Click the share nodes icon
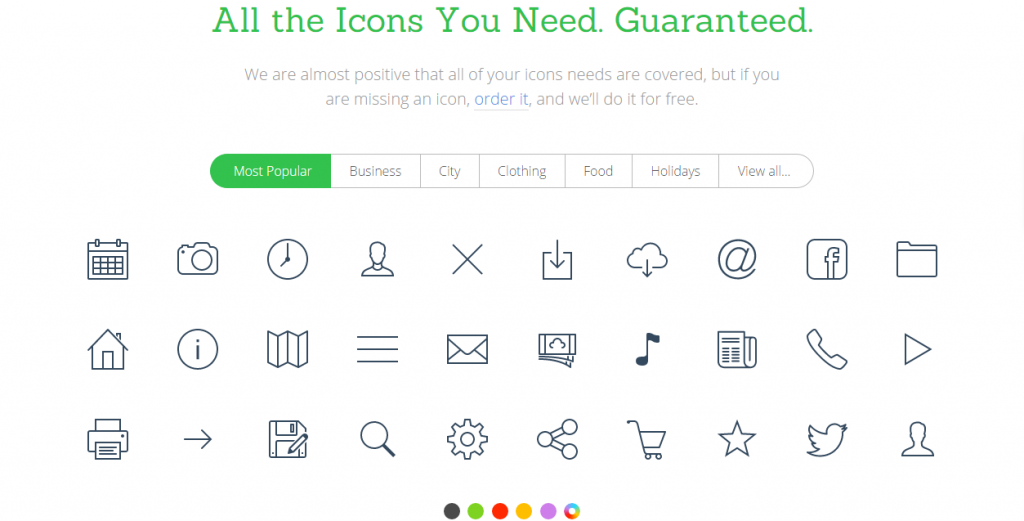 (557, 439)
